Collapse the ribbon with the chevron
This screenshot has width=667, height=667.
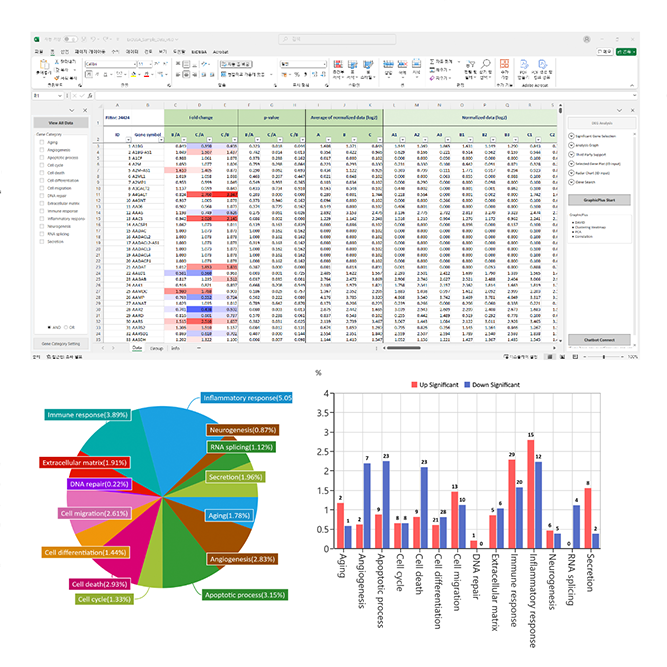tap(632, 85)
